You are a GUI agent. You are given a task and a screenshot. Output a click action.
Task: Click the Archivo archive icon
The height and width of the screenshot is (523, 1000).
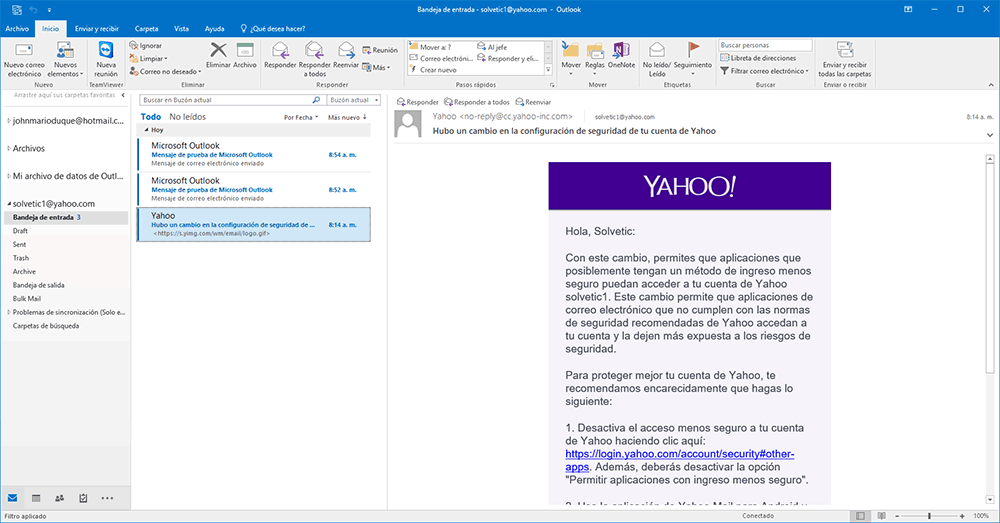(245, 55)
